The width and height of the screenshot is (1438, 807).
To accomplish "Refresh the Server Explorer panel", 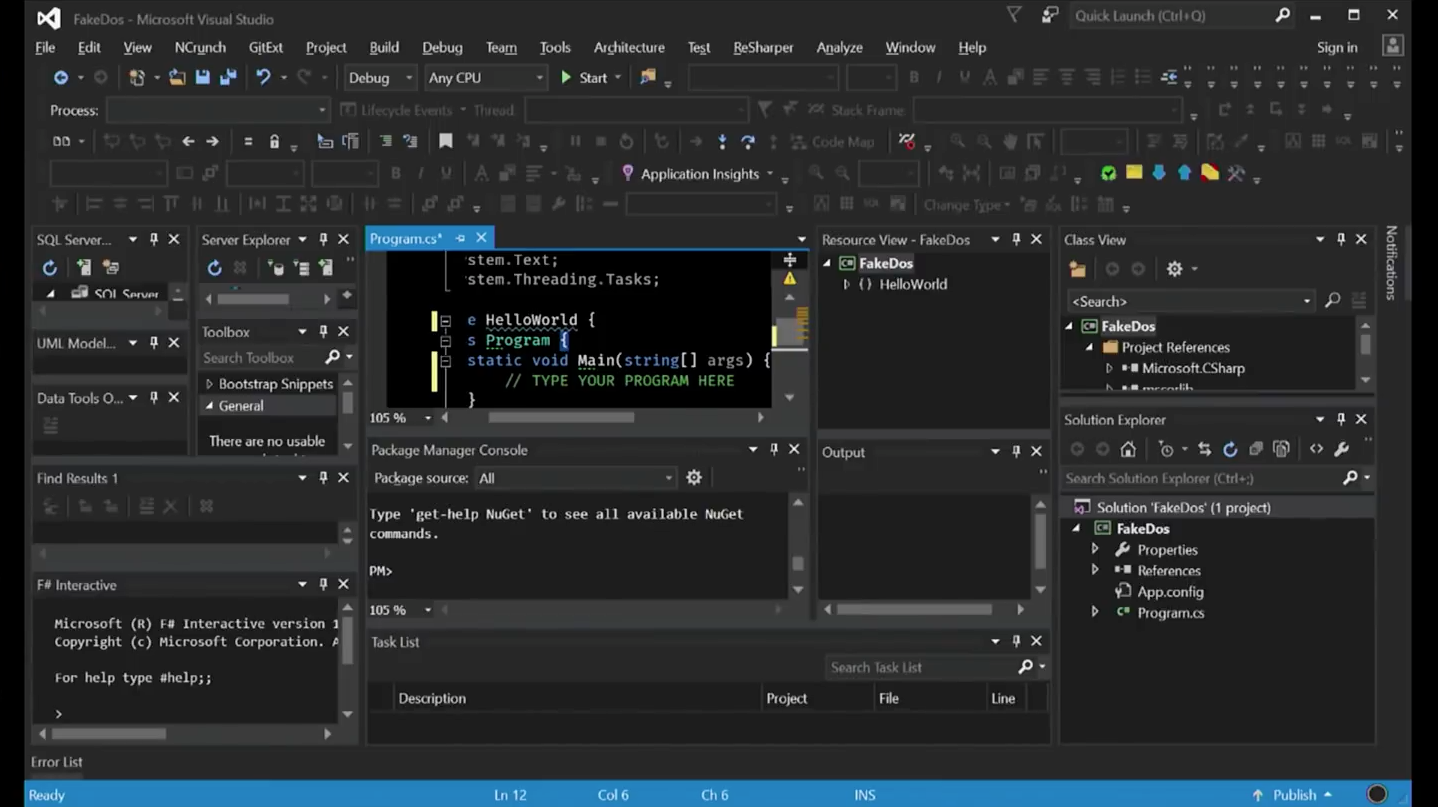I will (214, 268).
